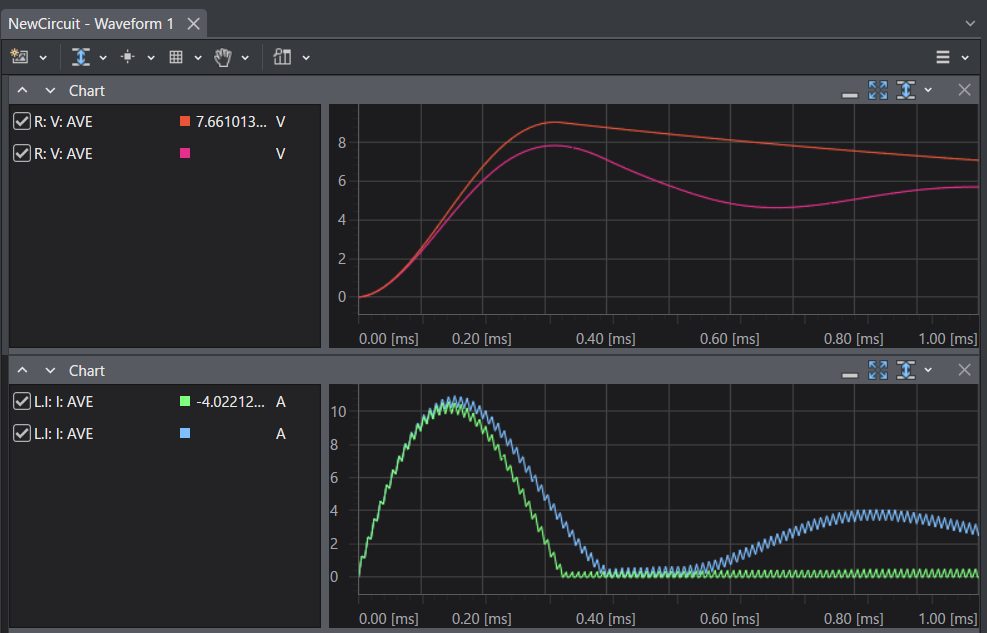Close the NewCircuit - Waveform 1 tab
The width and height of the screenshot is (987, 633).
click(x=193, y=24)
